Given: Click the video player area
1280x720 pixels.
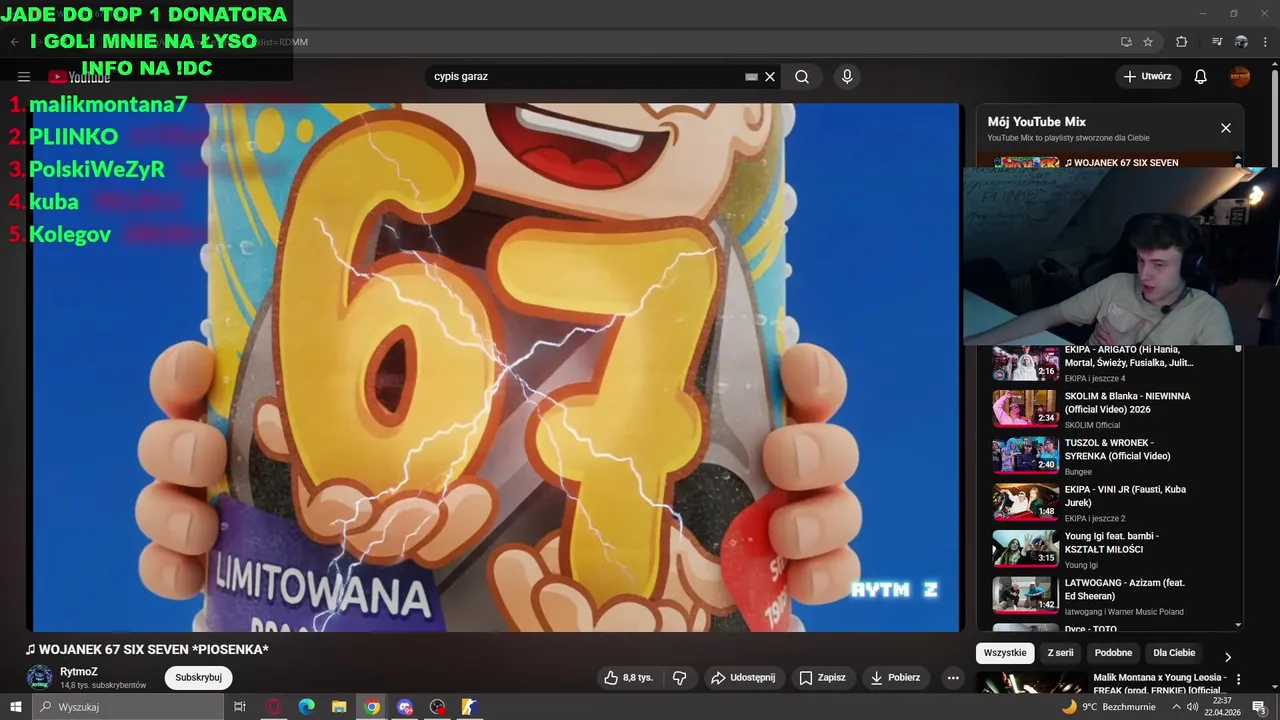Looking at the screenshot, I should click(x=495, y=367).
